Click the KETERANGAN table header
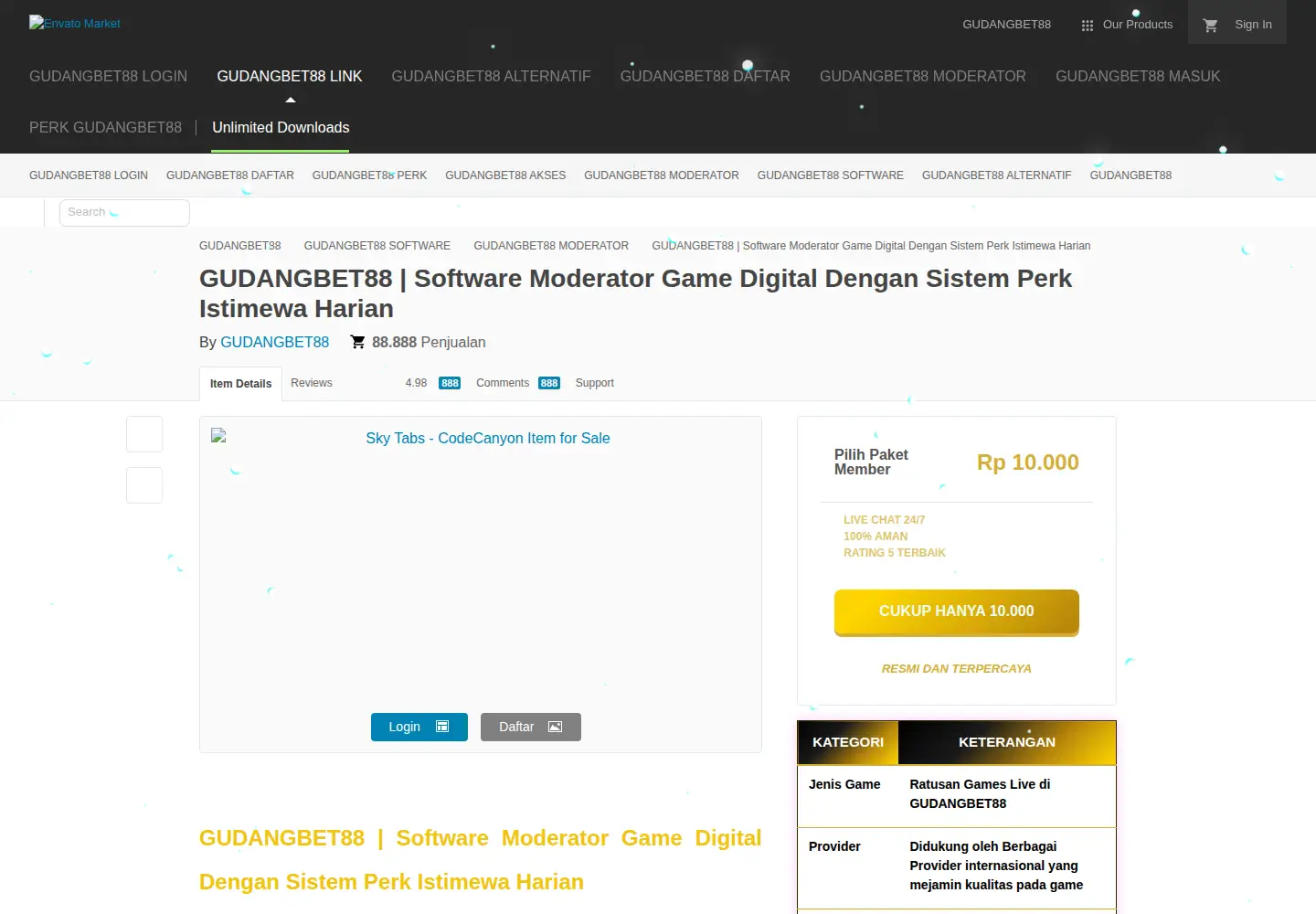This screenshot has width=1316, height=914. 1007,742
